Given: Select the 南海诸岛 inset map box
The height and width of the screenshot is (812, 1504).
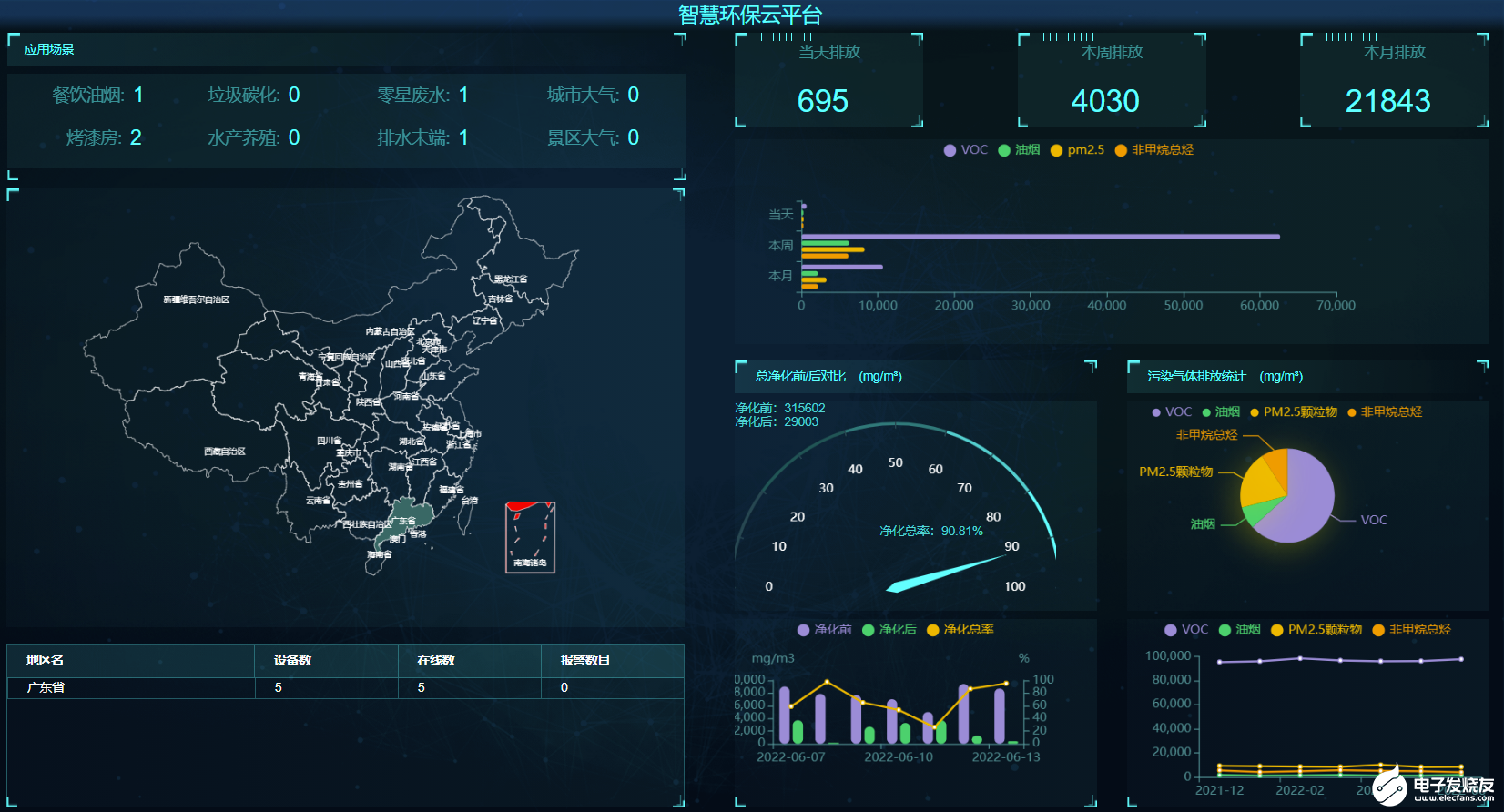Looking at the screenshot, I should (530, 537).
